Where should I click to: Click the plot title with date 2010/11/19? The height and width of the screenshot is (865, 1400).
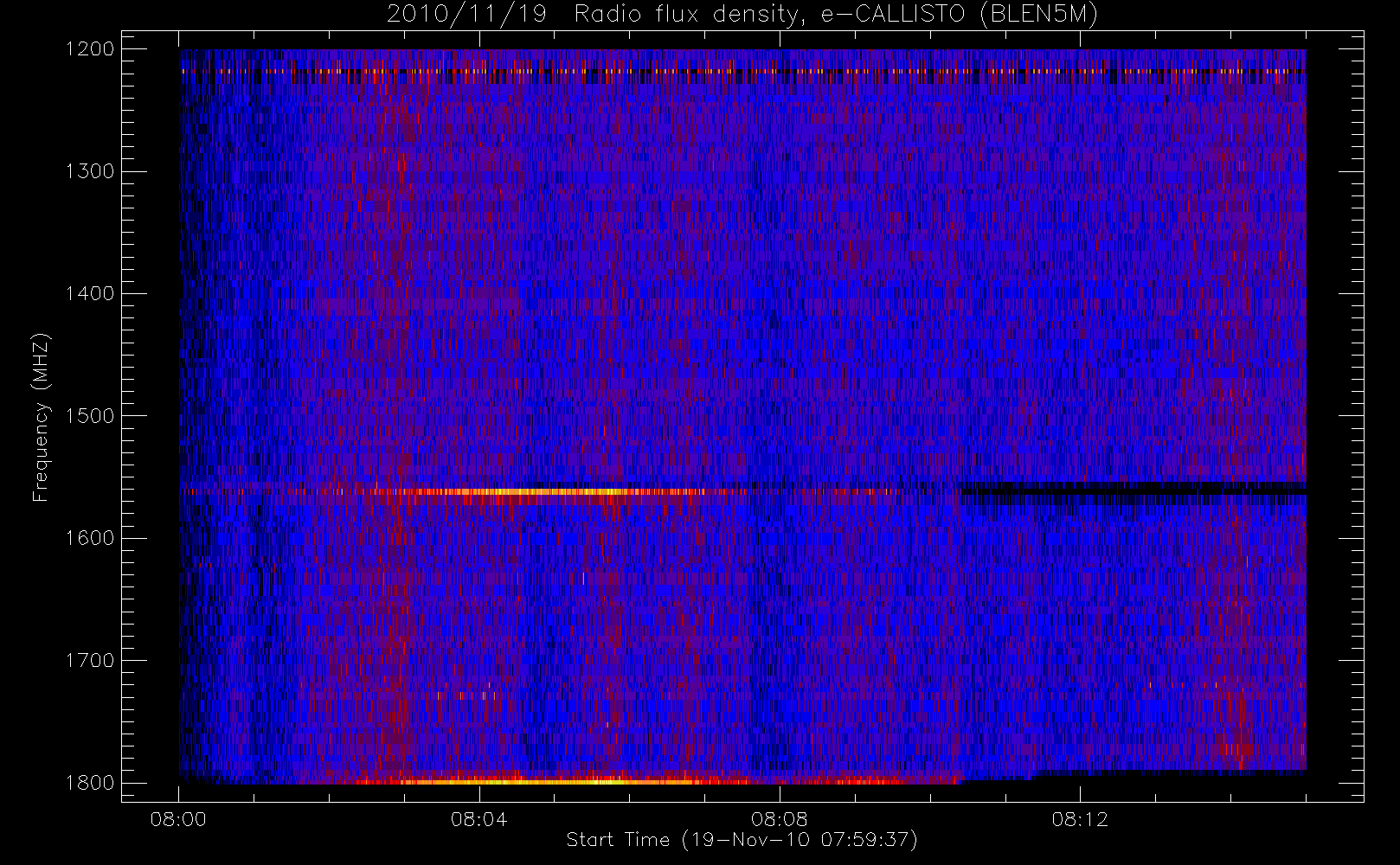pyautogui.click(x=742, y=15)
